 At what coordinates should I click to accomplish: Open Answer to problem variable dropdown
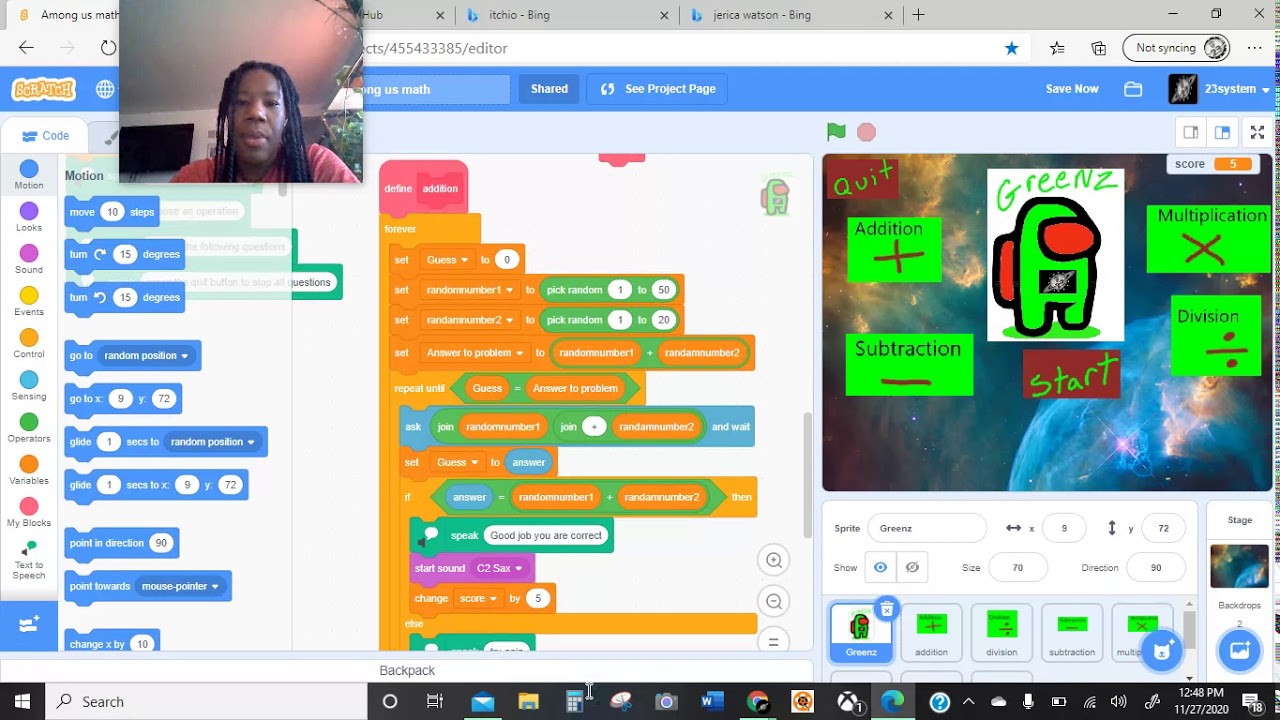(x=475, y=353)
